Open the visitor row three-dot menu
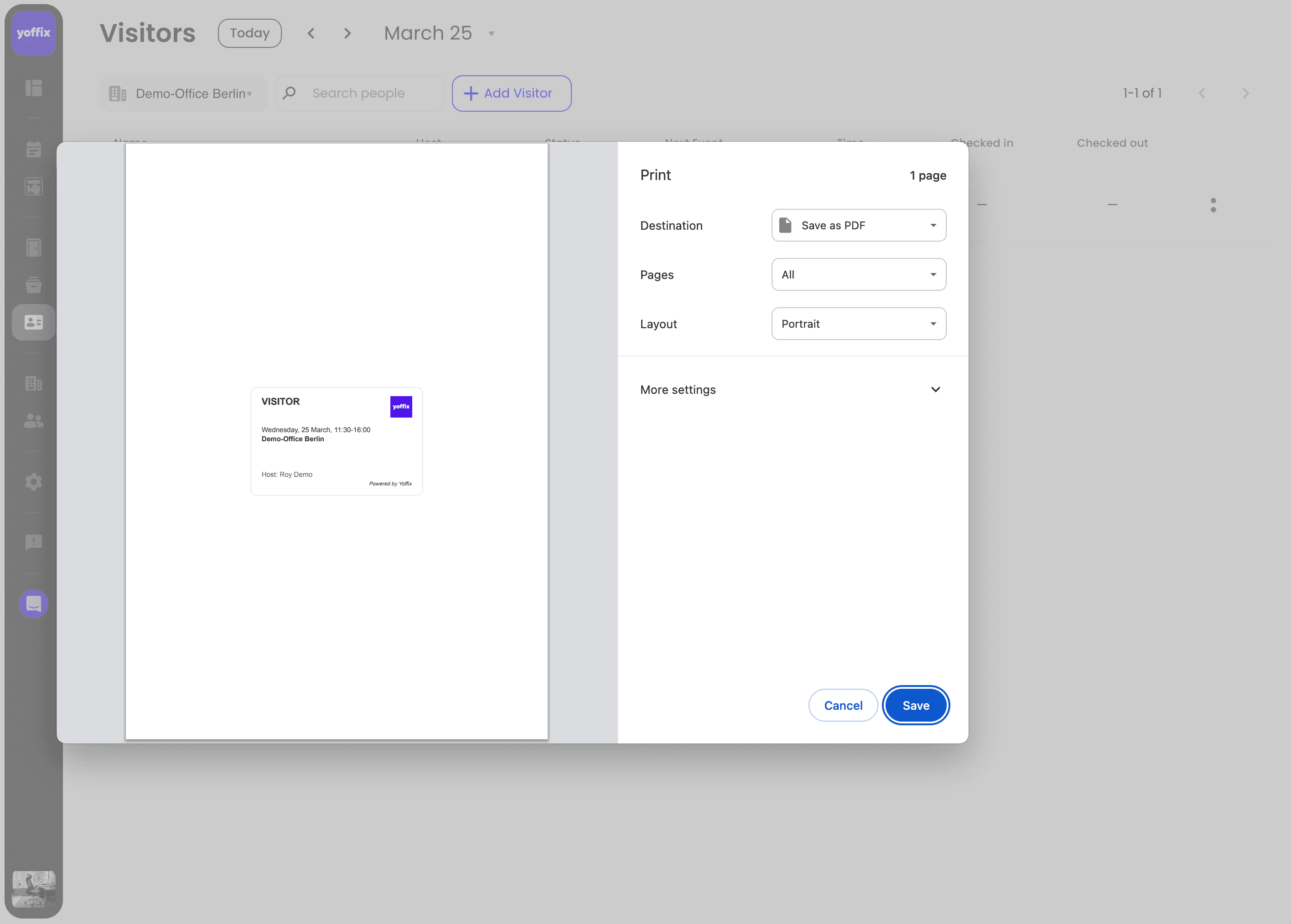The height and width of the screenshot is (924, 1291). click(1213, 205)
